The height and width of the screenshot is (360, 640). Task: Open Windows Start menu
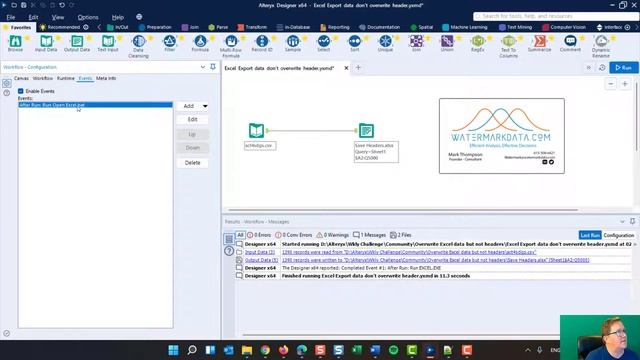[173, 350]
